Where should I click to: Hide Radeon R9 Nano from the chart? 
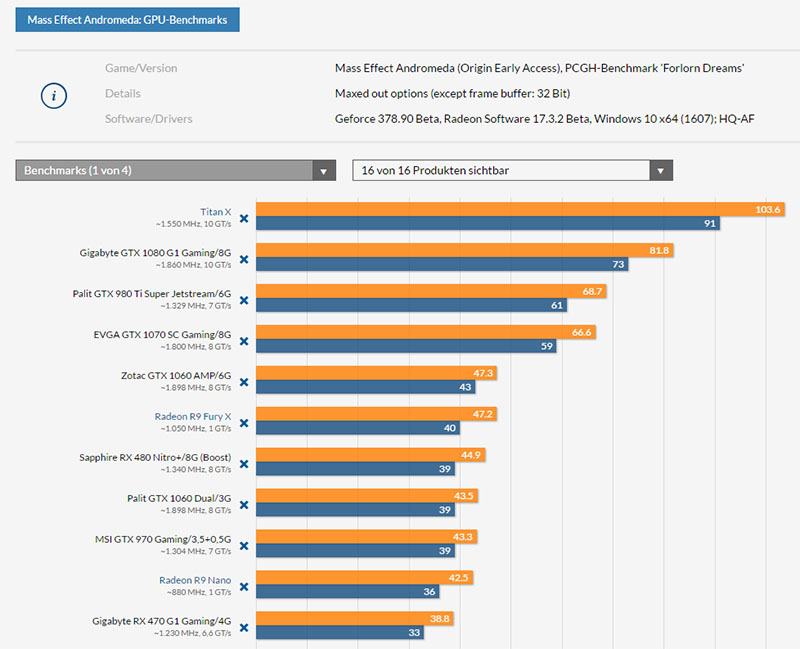[x=243, y=589]
